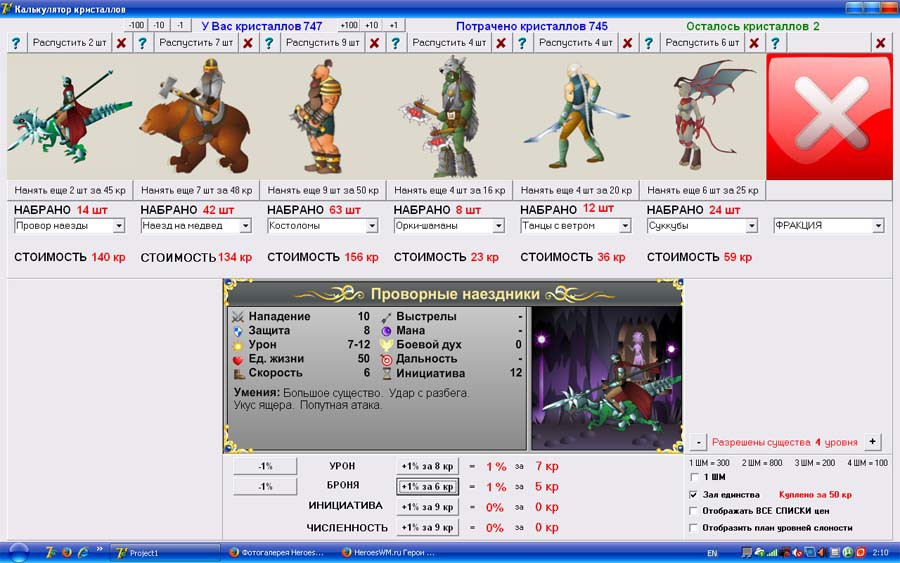Click "+1% за 6 кр" for БРОНЯ
900x563 pixels.
click(x=428, y=486)
